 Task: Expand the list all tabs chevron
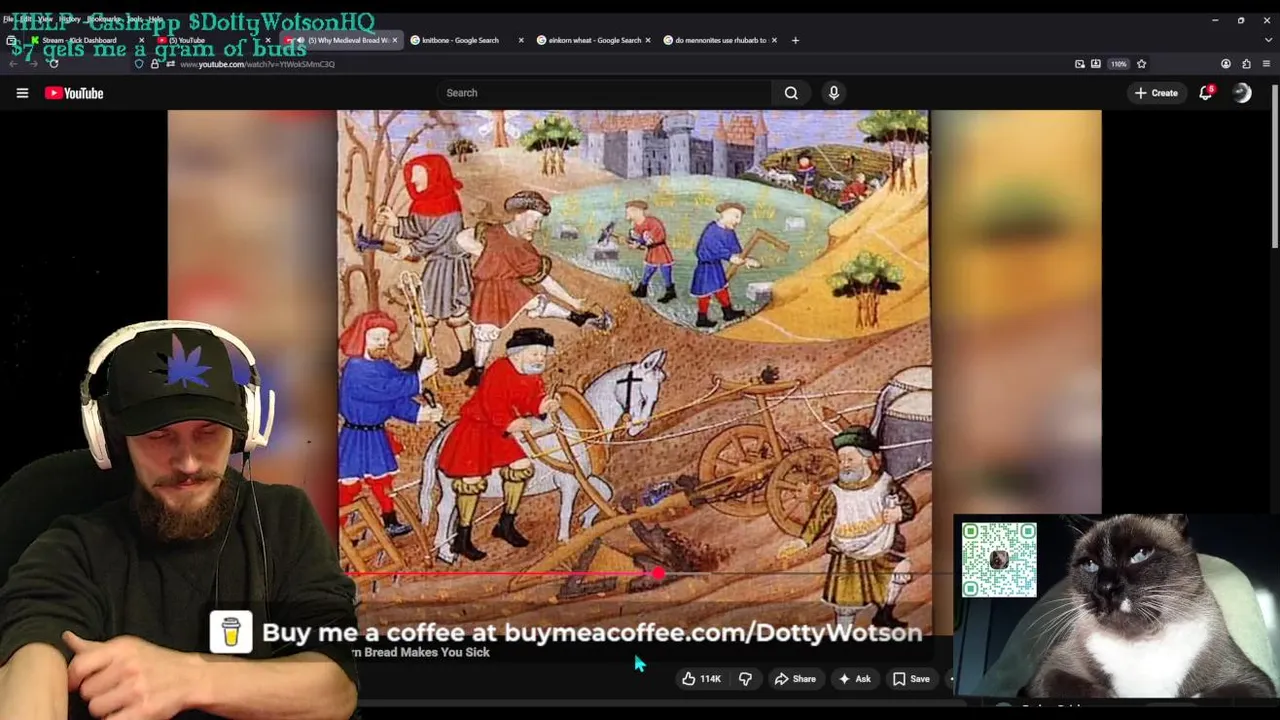coord(1268,40)
